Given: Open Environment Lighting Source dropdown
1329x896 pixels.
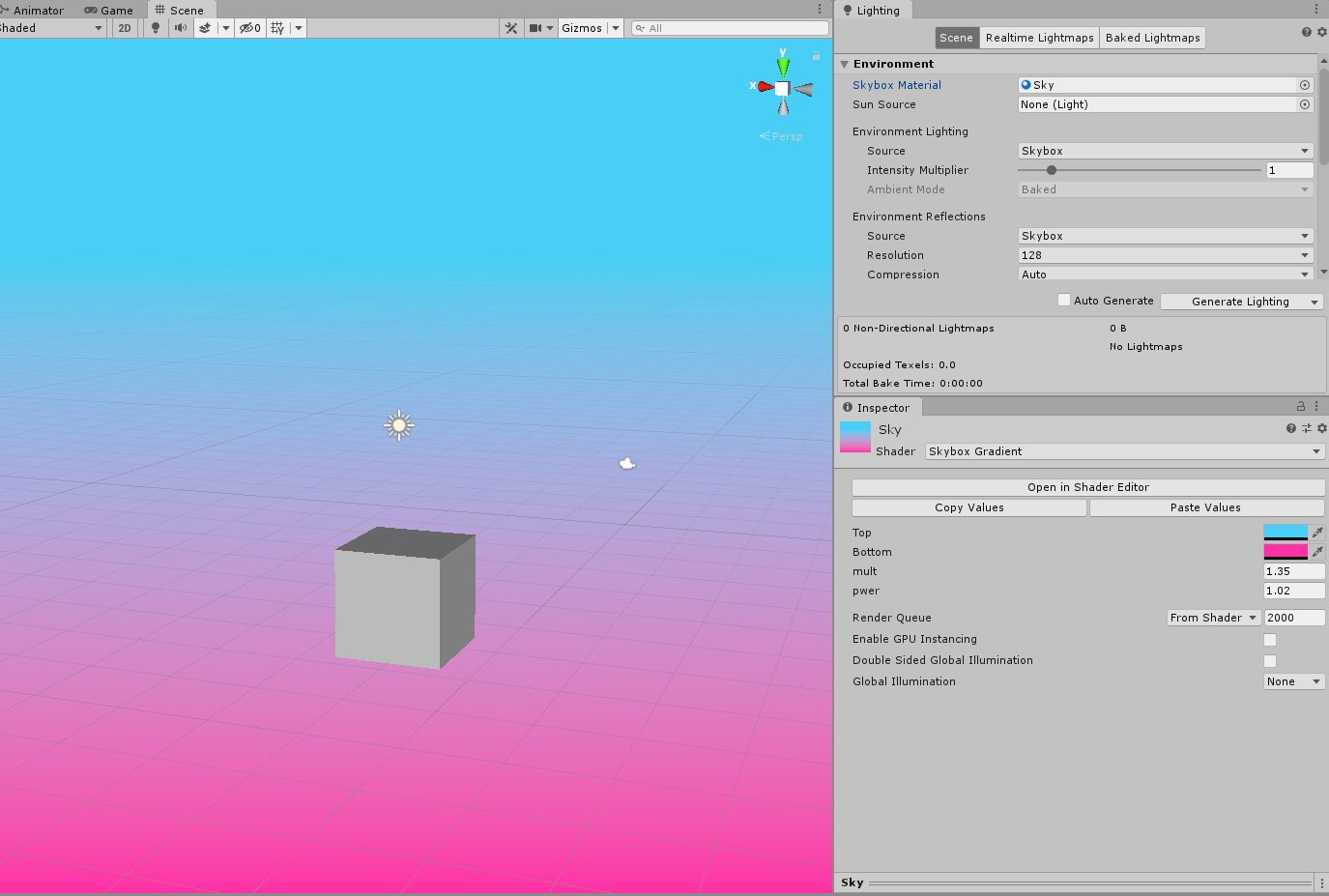Looking at the screenshot, I should click(x=1166, y=151).
